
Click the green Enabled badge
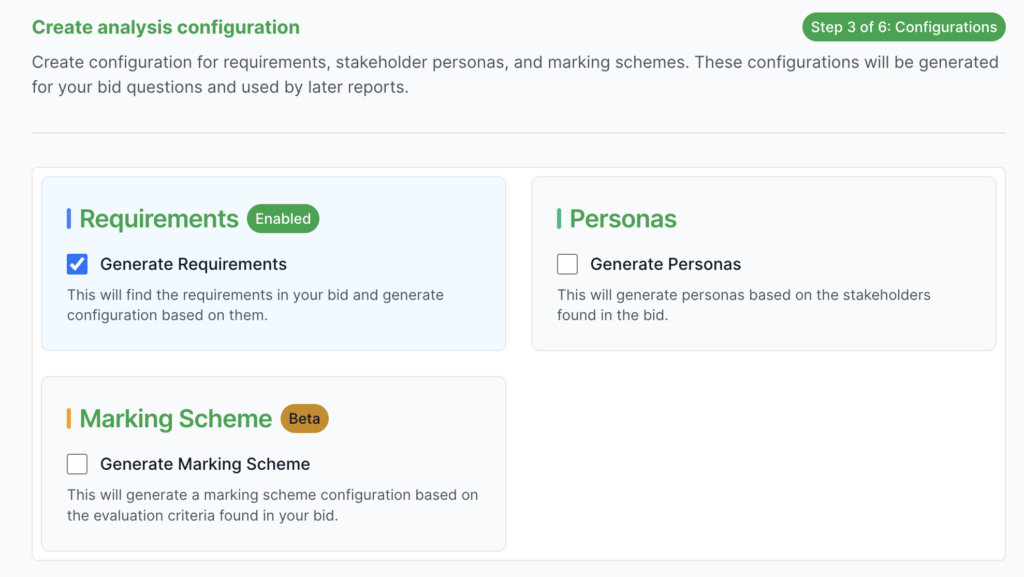point(283,219)
